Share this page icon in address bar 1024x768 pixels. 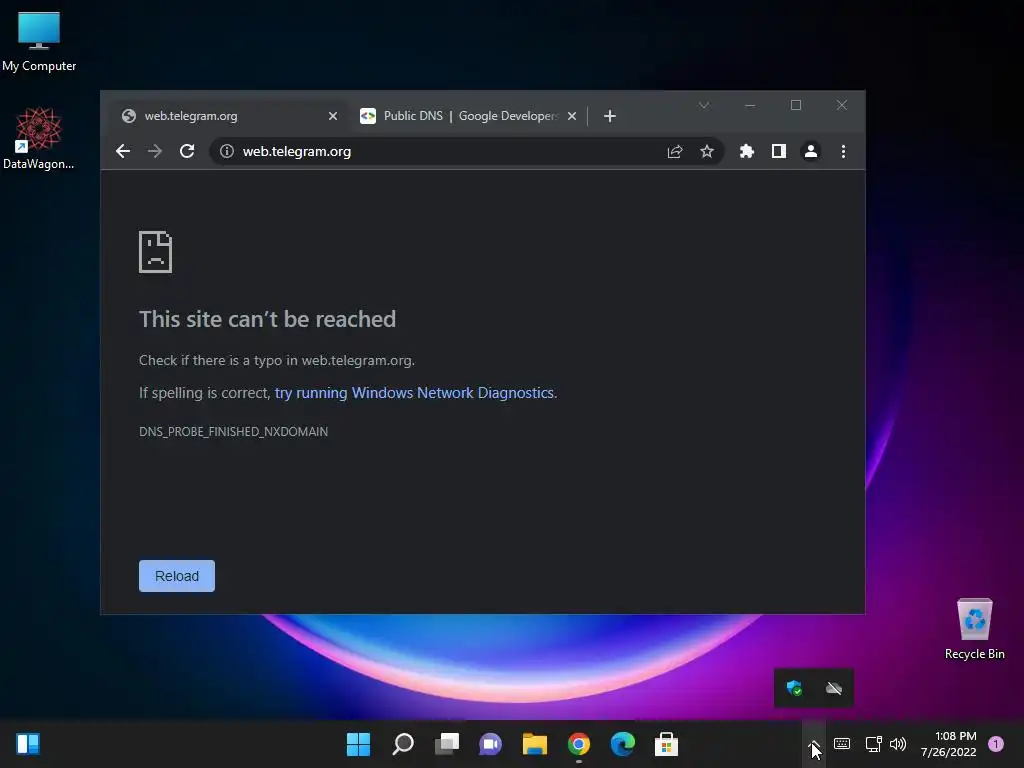point(675,152)
